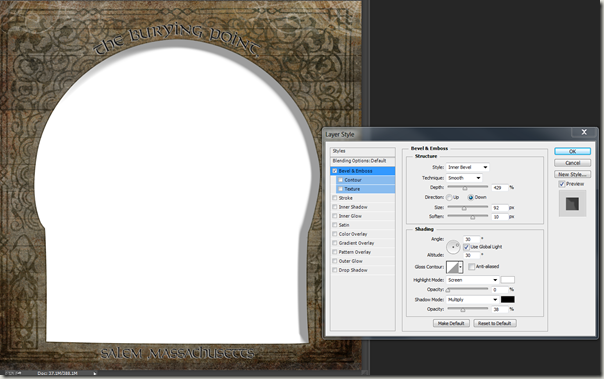Screen dimensions: 604x379
Task: Enable the Outer Glow checkbox
Action: pyautogui.click(x=334, y=261)
